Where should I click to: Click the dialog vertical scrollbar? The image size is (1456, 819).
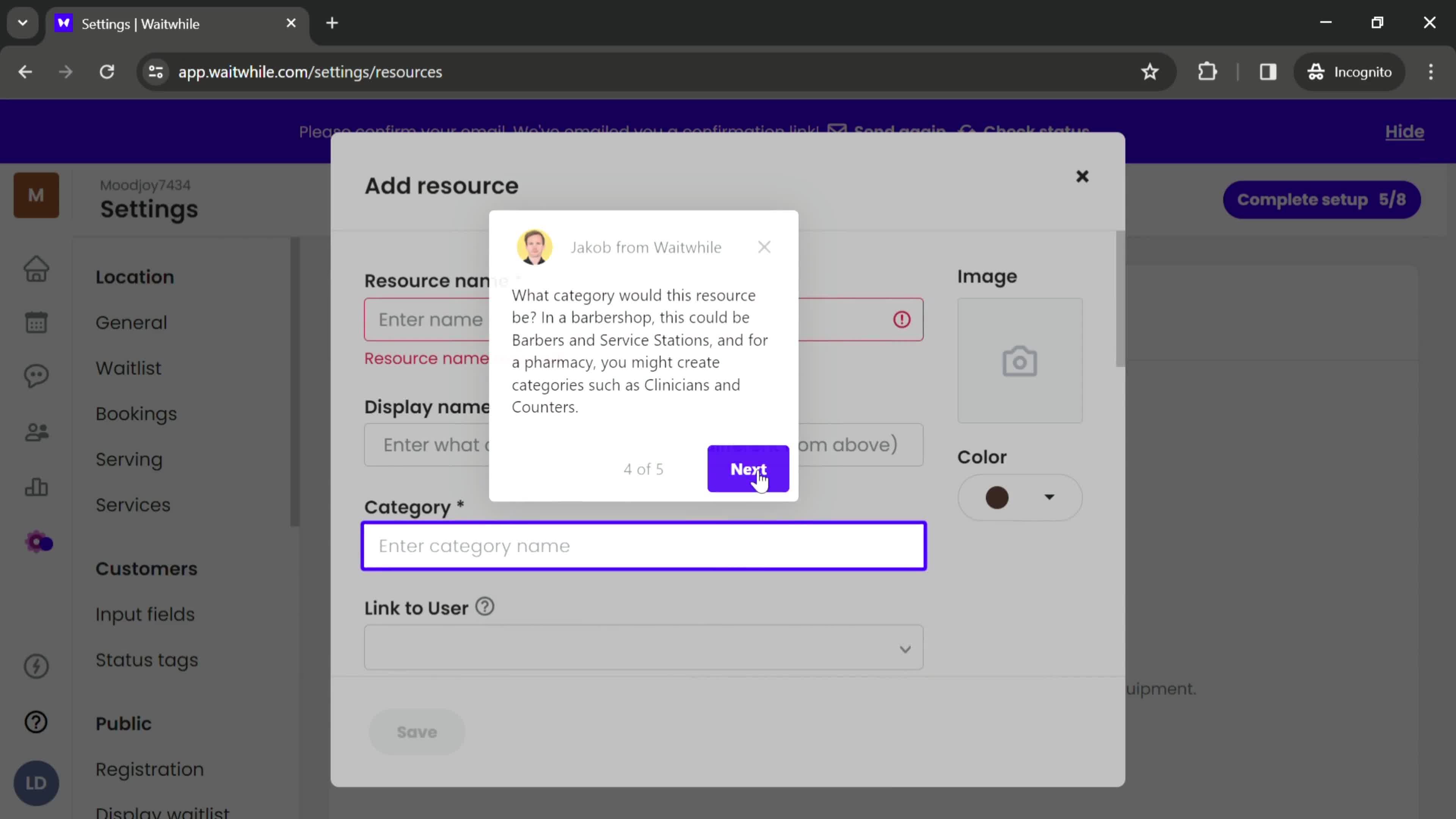[1120, 298]
